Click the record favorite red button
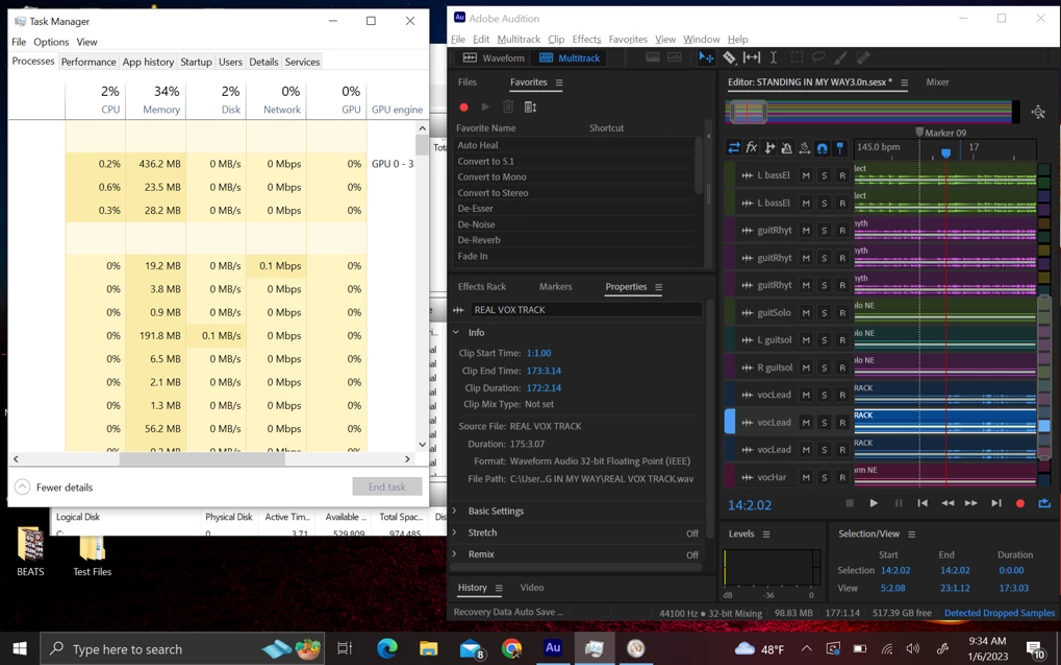The width and height of the screenshot is (1061, 665). (464, 107)
